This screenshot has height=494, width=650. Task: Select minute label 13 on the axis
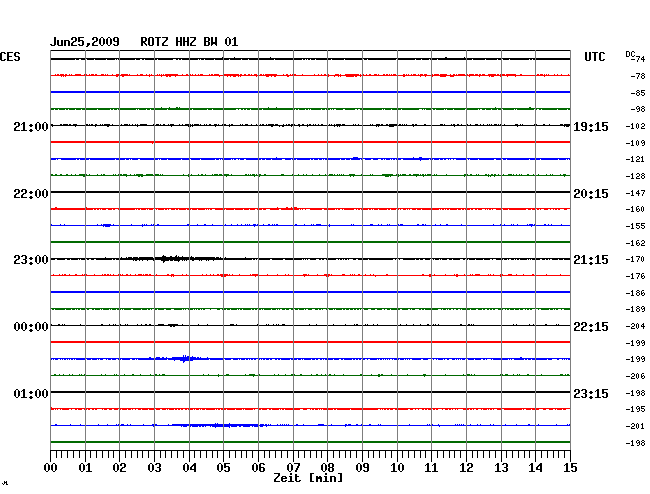coord(501,468)
